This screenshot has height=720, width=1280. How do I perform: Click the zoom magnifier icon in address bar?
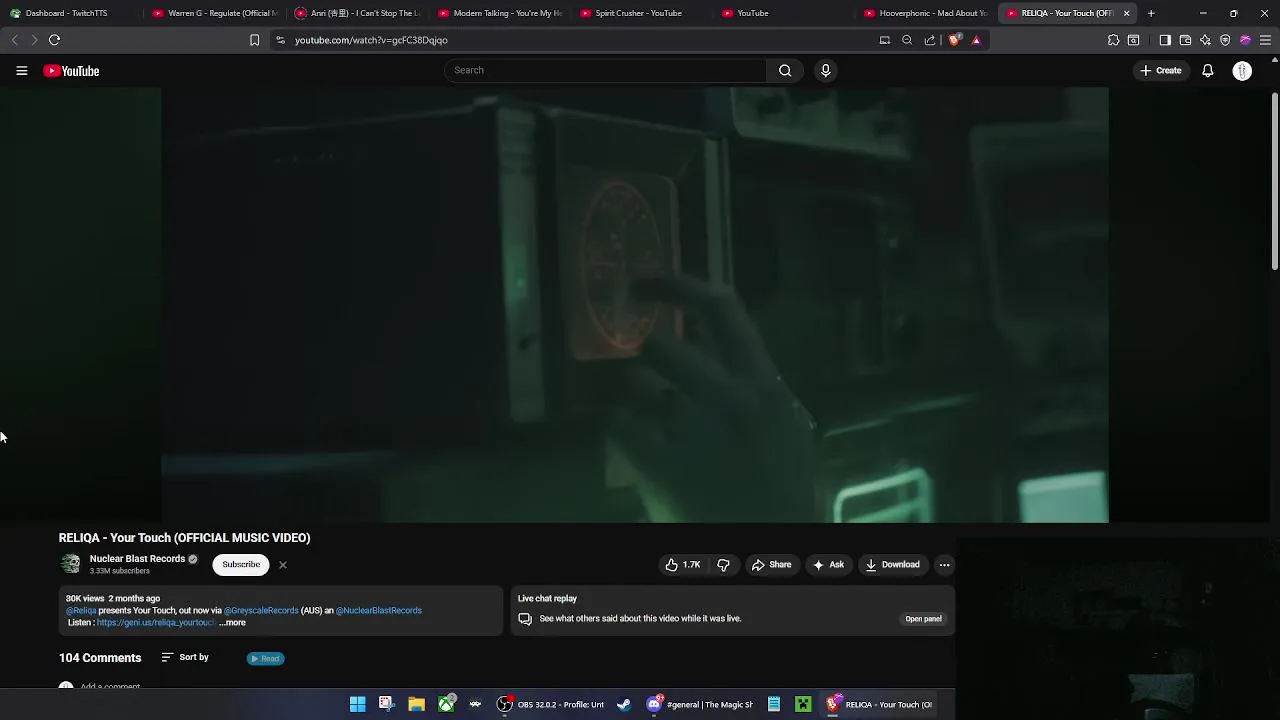(907, 40)
